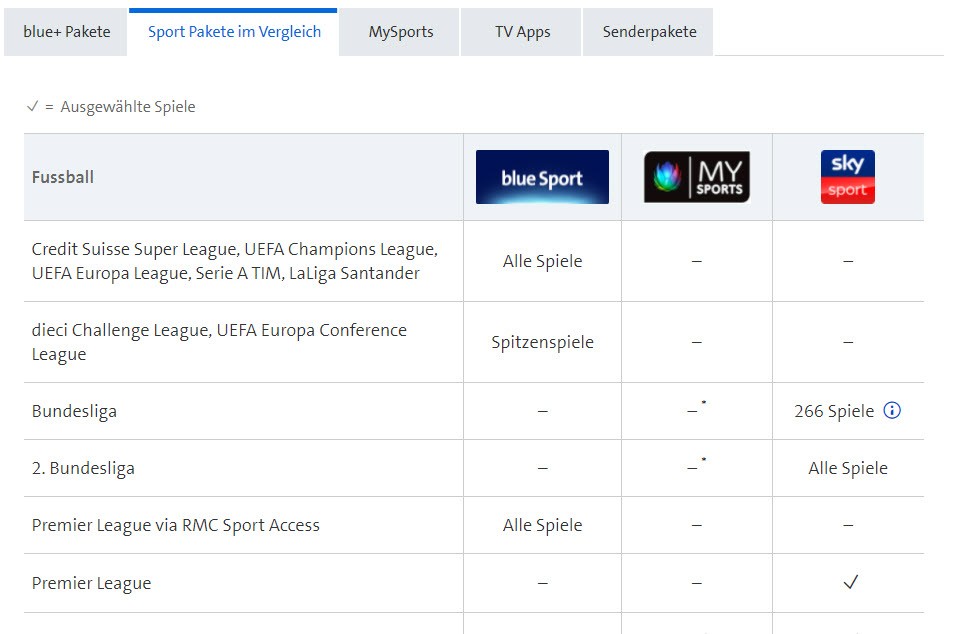Viewport: 958px width, 634px height.
Task: Click the blue Sport logo
Action: (542, 177)
